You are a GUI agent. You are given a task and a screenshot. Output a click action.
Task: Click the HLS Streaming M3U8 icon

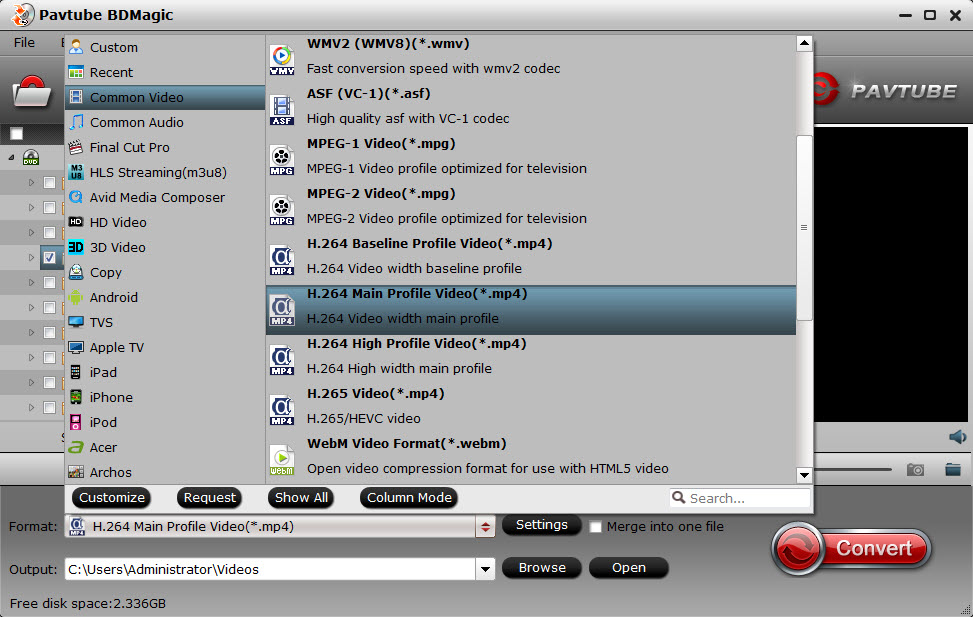coord(76,172)
